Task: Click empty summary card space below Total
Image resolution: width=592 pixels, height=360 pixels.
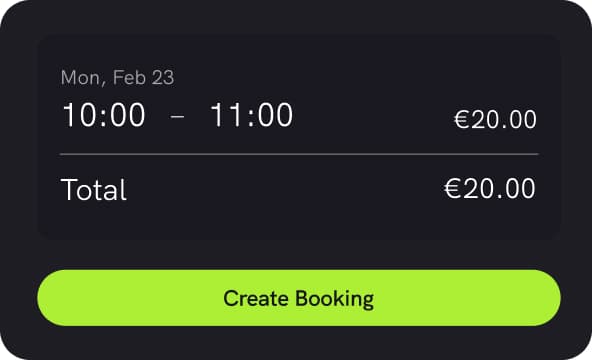Action: (x=299, y=223)
